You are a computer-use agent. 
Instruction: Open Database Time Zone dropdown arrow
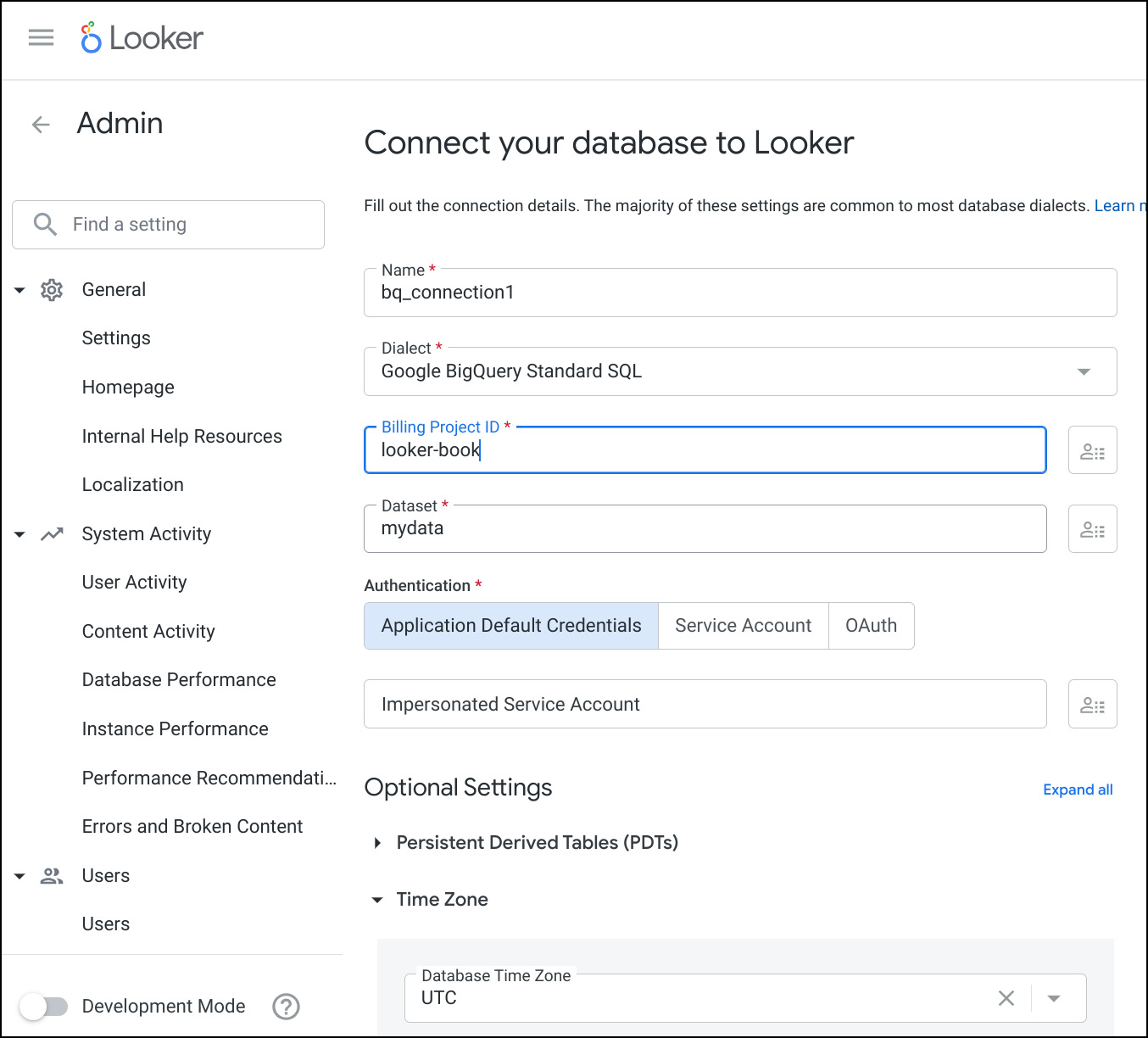pyautogui.click(x=1054, y=998)
